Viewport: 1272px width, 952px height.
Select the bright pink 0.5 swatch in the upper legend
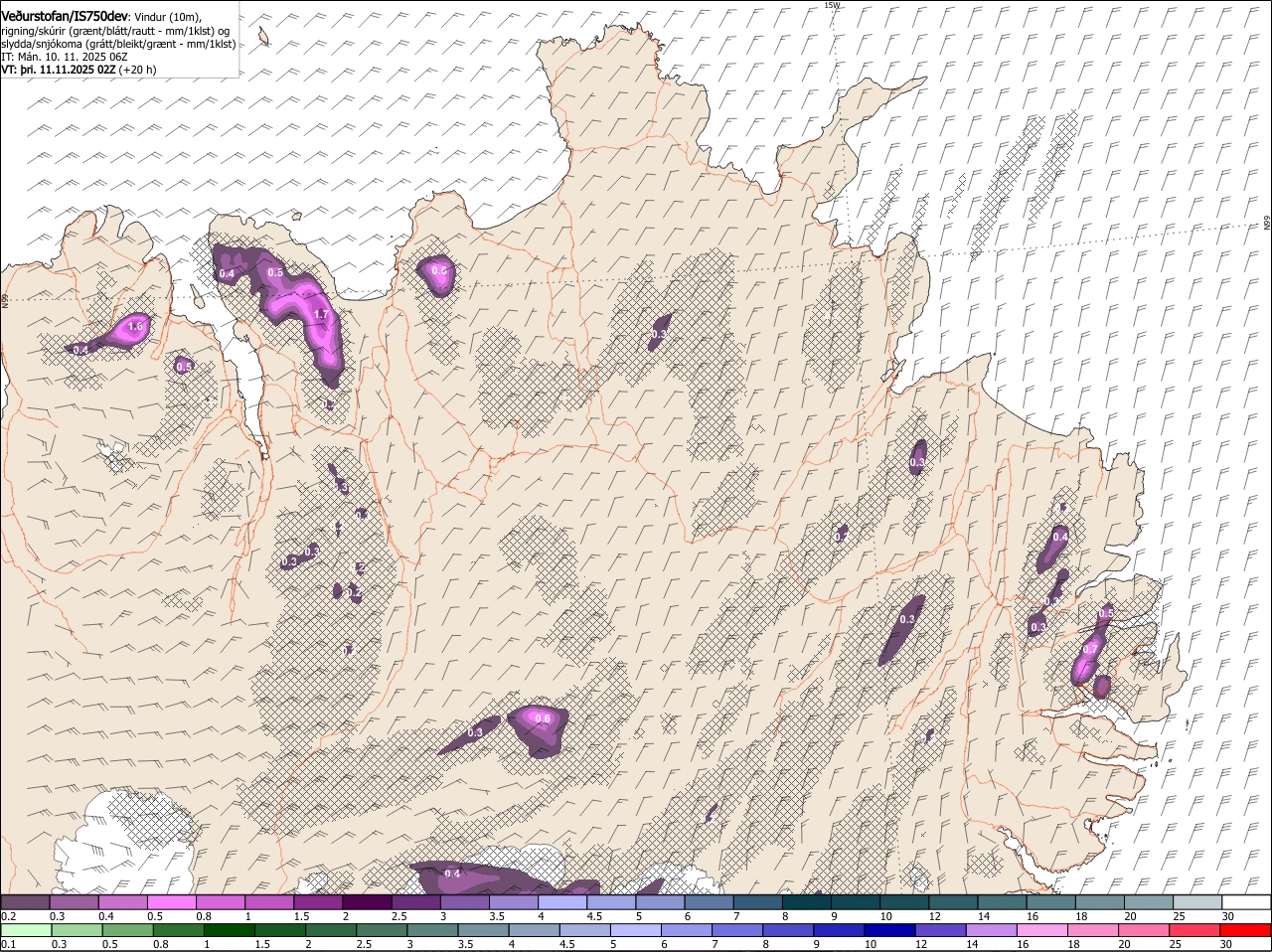[171, 901]
